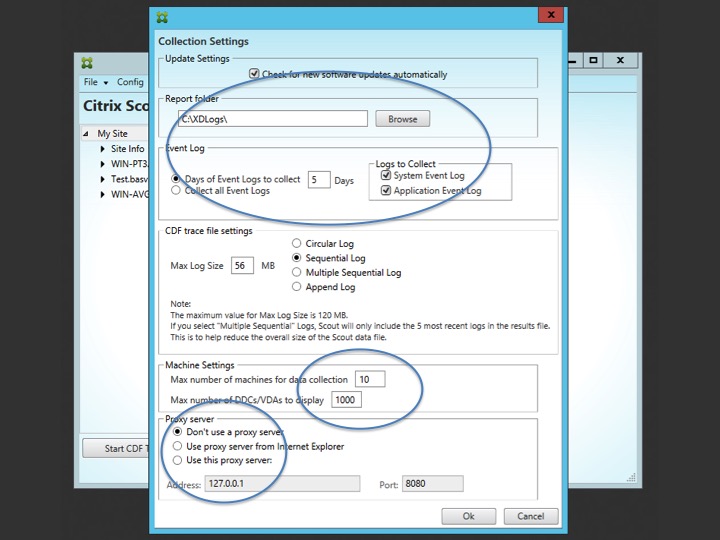The image size is (720, 540).
Task: Select My Site tree item
Action: 112,134
